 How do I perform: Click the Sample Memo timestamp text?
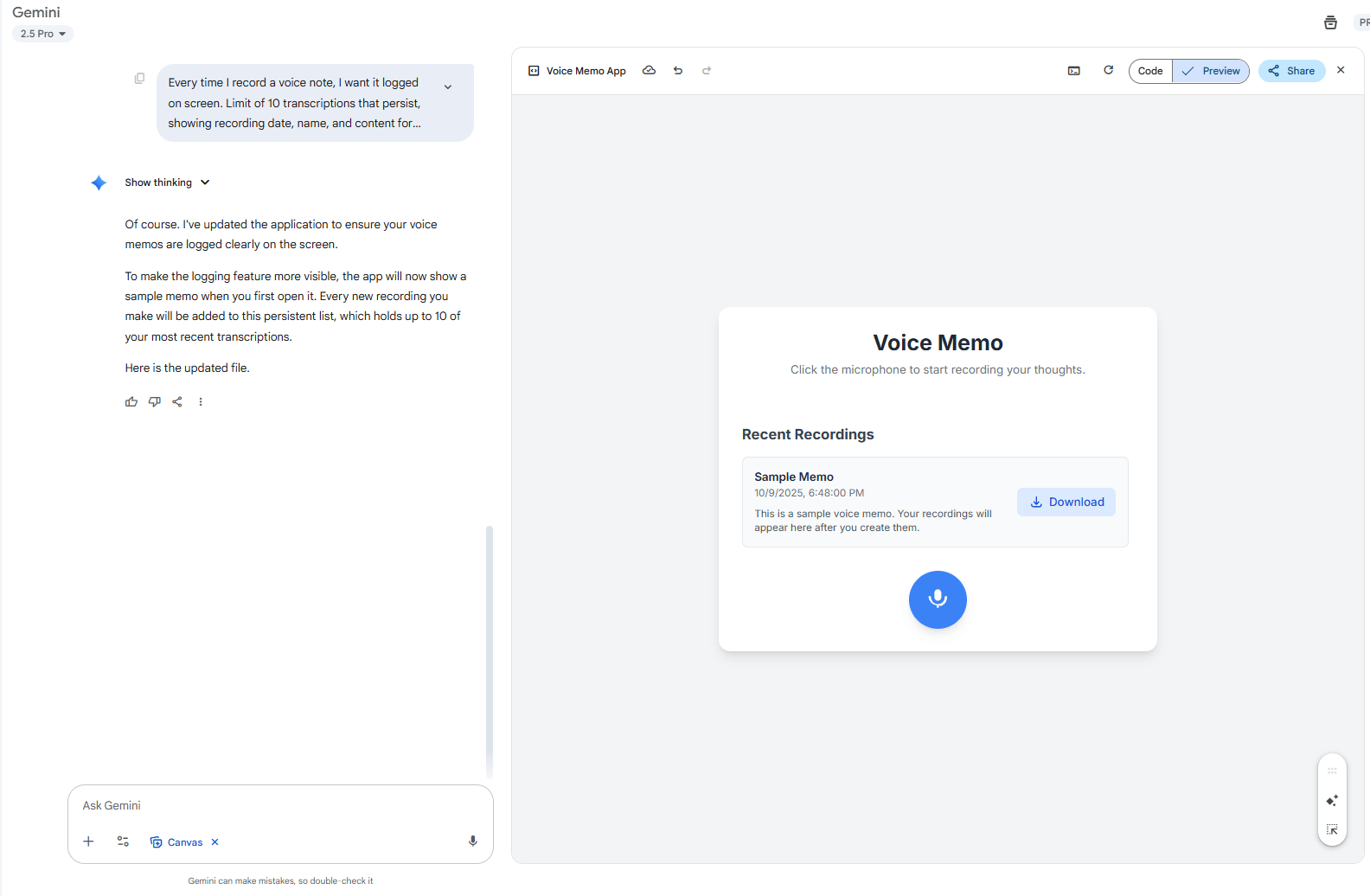click(x=809, y=493)
